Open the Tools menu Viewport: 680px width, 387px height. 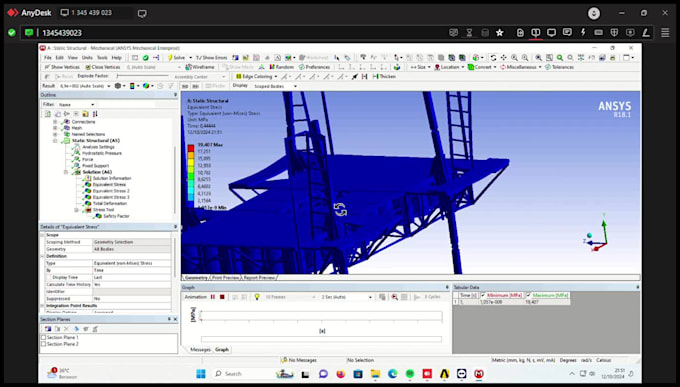click(102, 58)
